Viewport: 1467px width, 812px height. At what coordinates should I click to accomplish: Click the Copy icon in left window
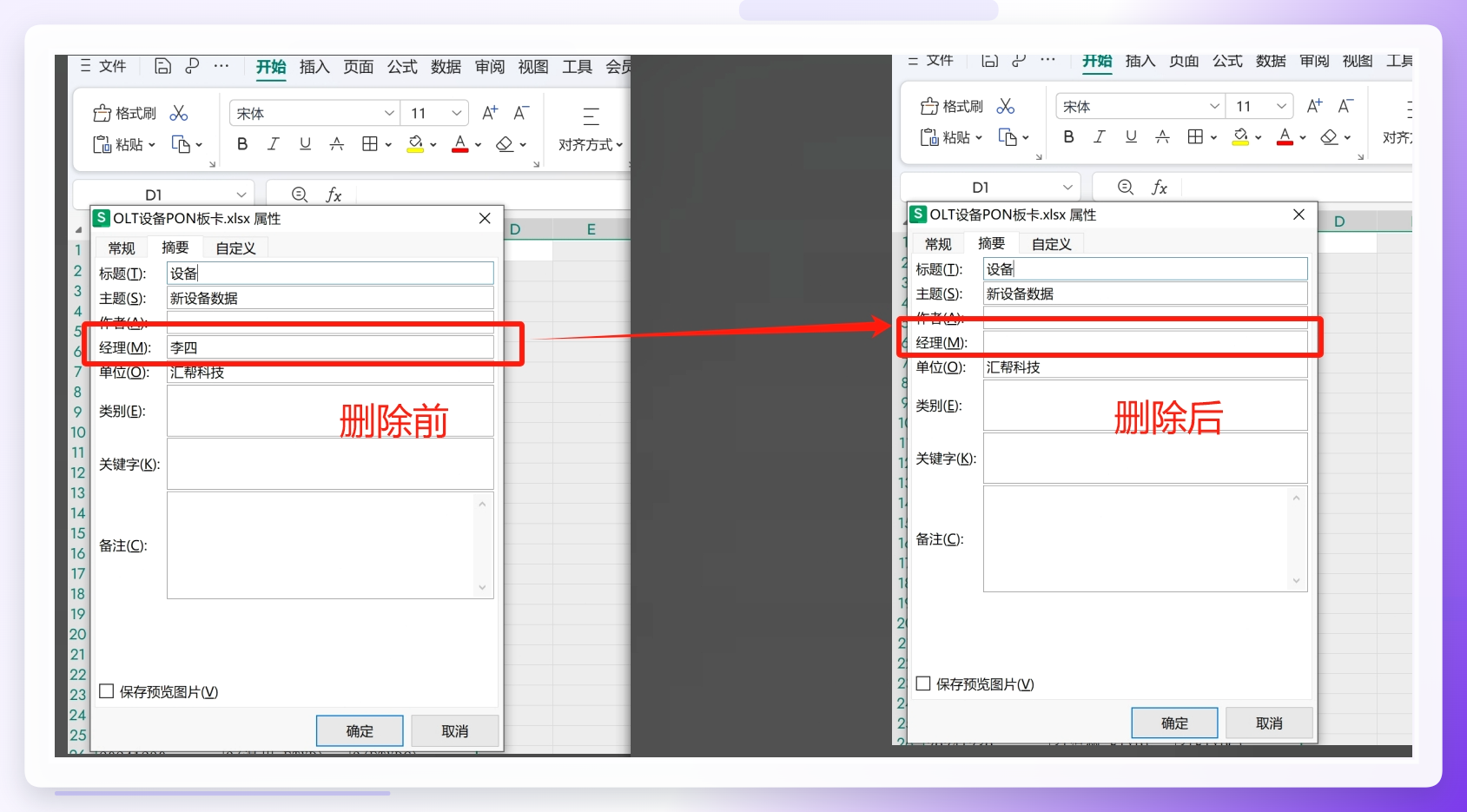[x=181, y=144]
